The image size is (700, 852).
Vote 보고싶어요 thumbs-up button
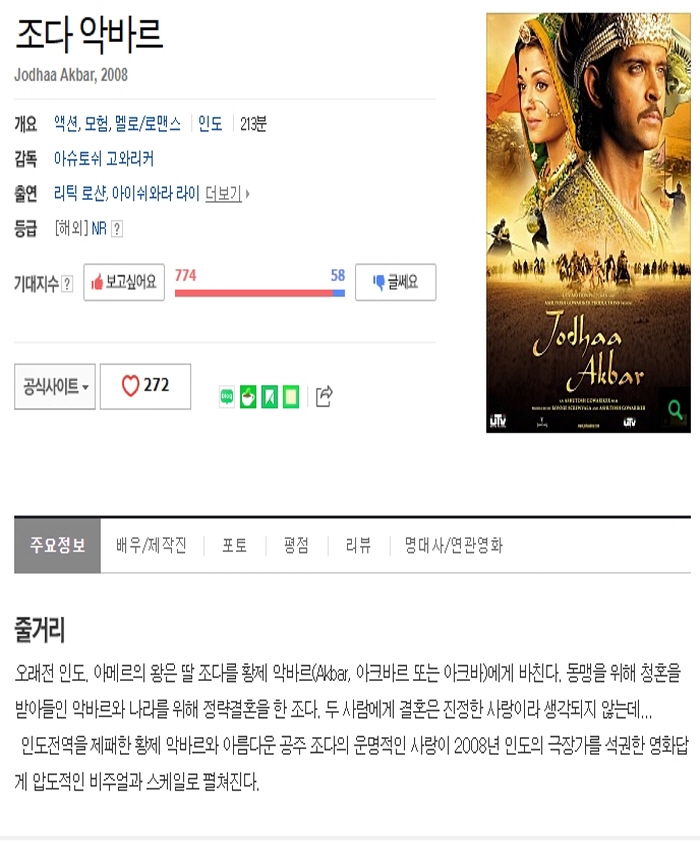click(x=124, y=282)
